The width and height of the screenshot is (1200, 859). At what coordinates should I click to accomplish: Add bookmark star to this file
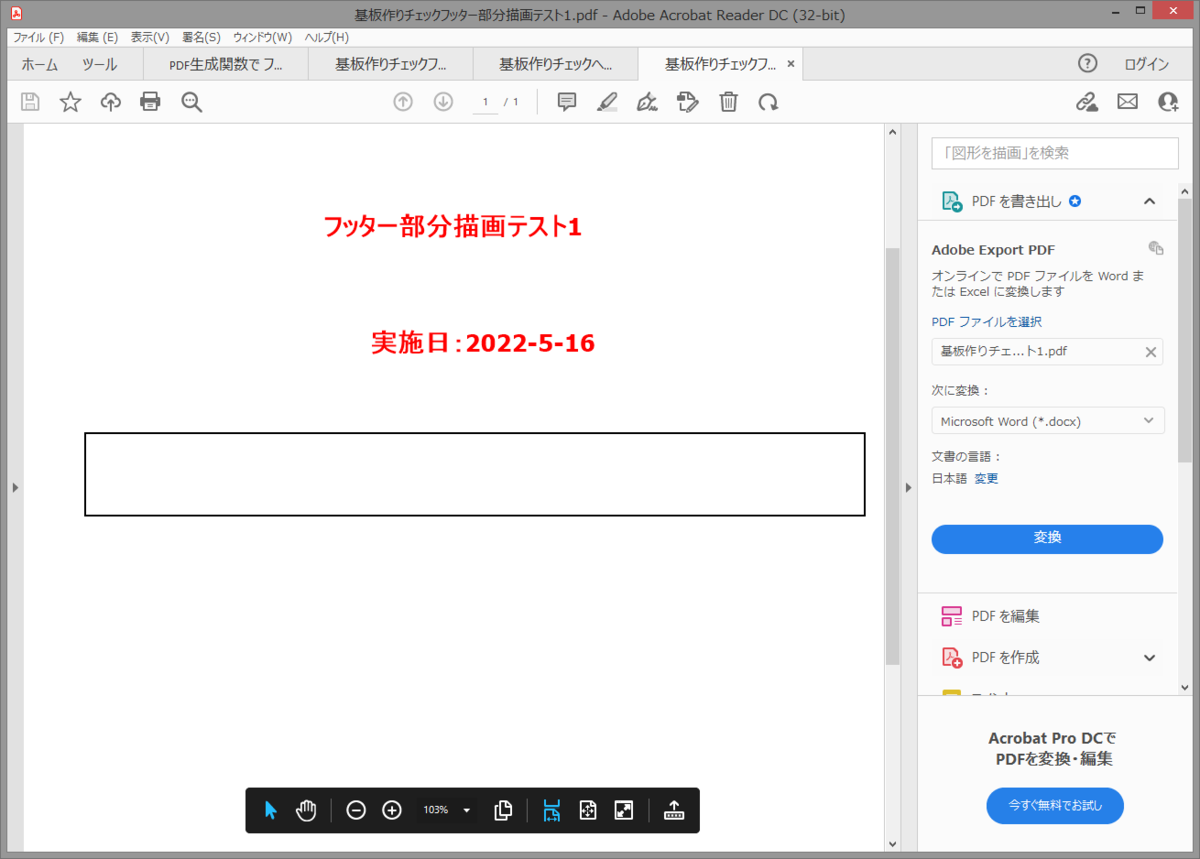pos(70,102)
